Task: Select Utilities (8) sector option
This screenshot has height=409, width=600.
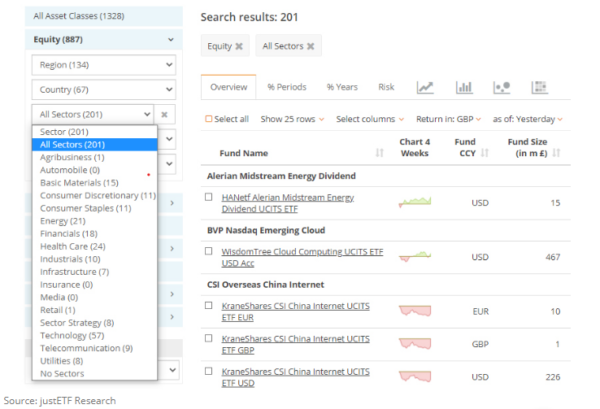Action: [95, 361]
